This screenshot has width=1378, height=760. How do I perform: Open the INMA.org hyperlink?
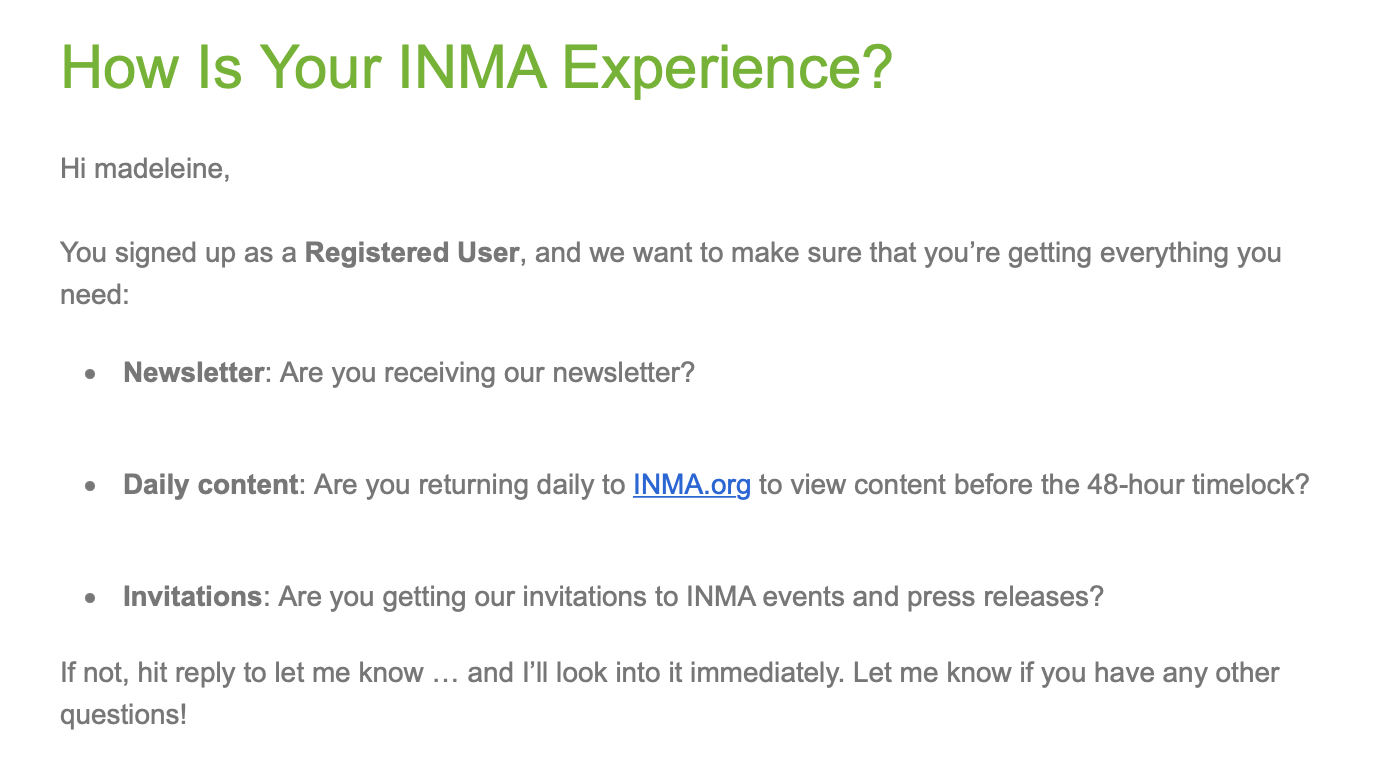pos(691,485)
